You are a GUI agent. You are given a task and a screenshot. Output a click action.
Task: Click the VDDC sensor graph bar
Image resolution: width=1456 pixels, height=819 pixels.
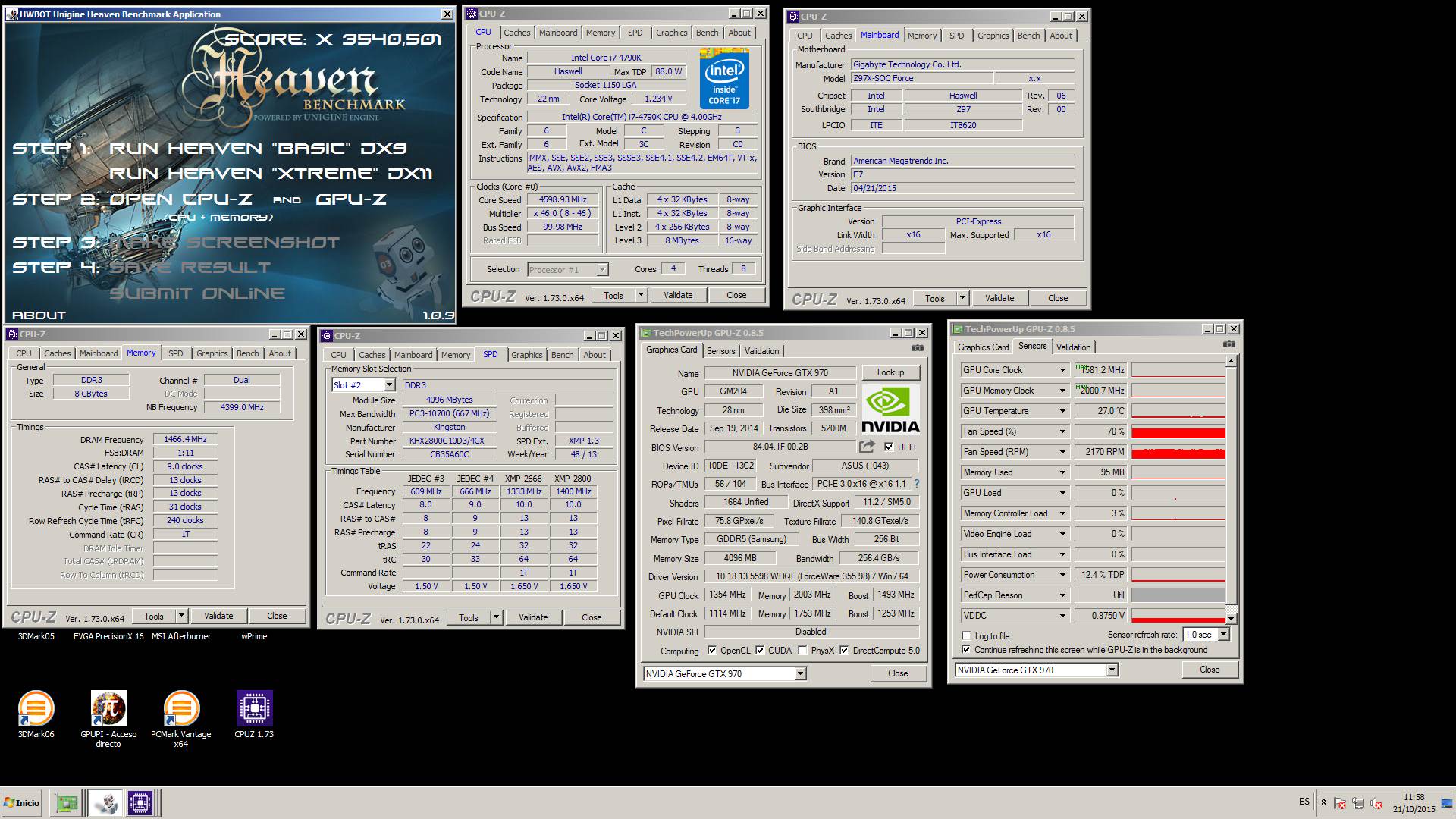point(1178,616)
